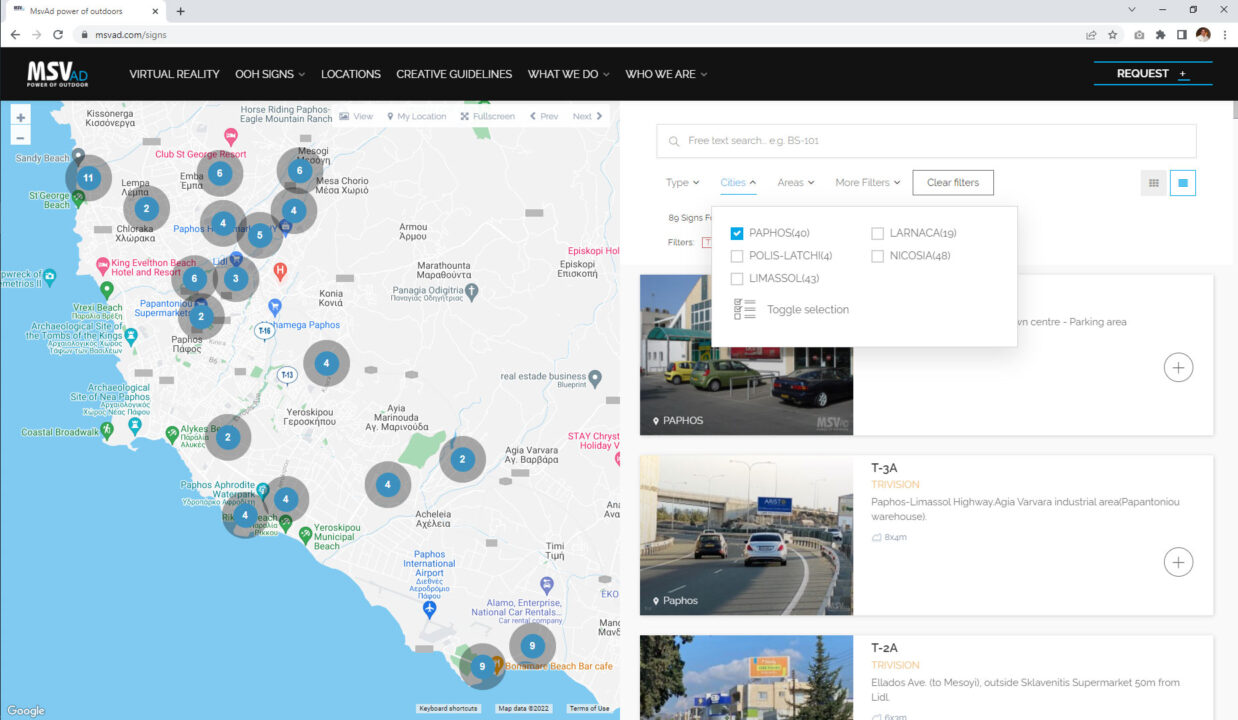Click Toggle selection for cities
This screenshot has height=720, width=1238.
(x=791, y=310)
